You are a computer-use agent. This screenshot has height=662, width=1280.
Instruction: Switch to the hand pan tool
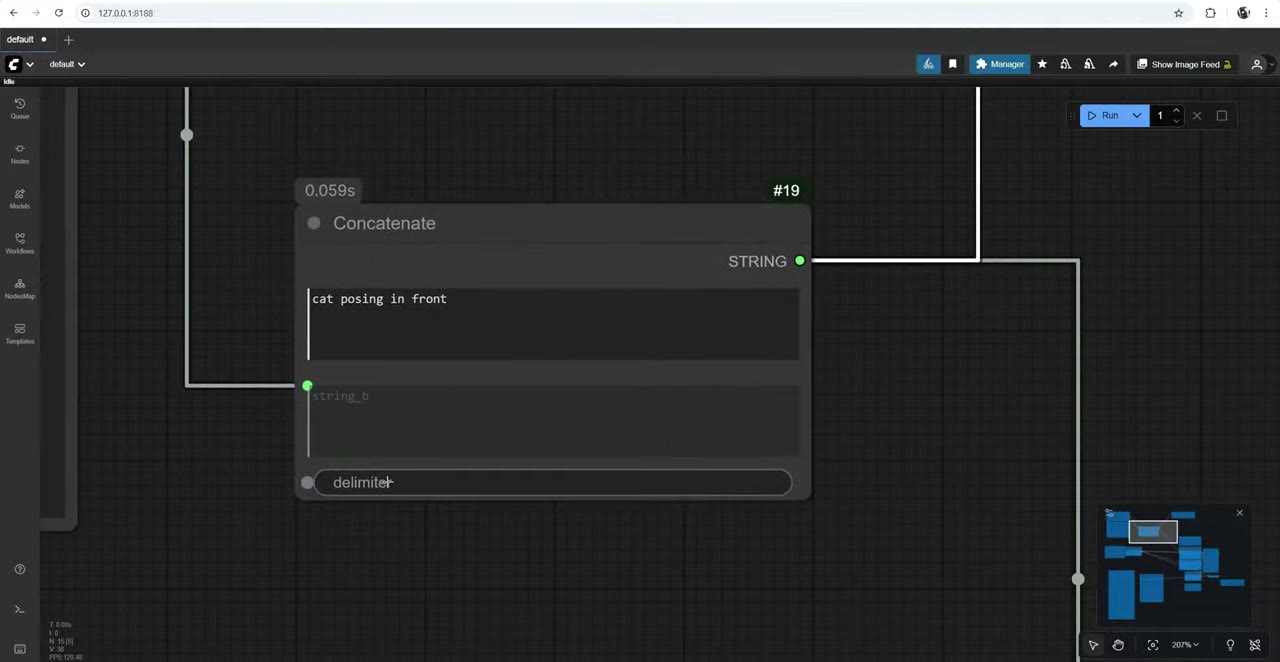[1118, 645]
